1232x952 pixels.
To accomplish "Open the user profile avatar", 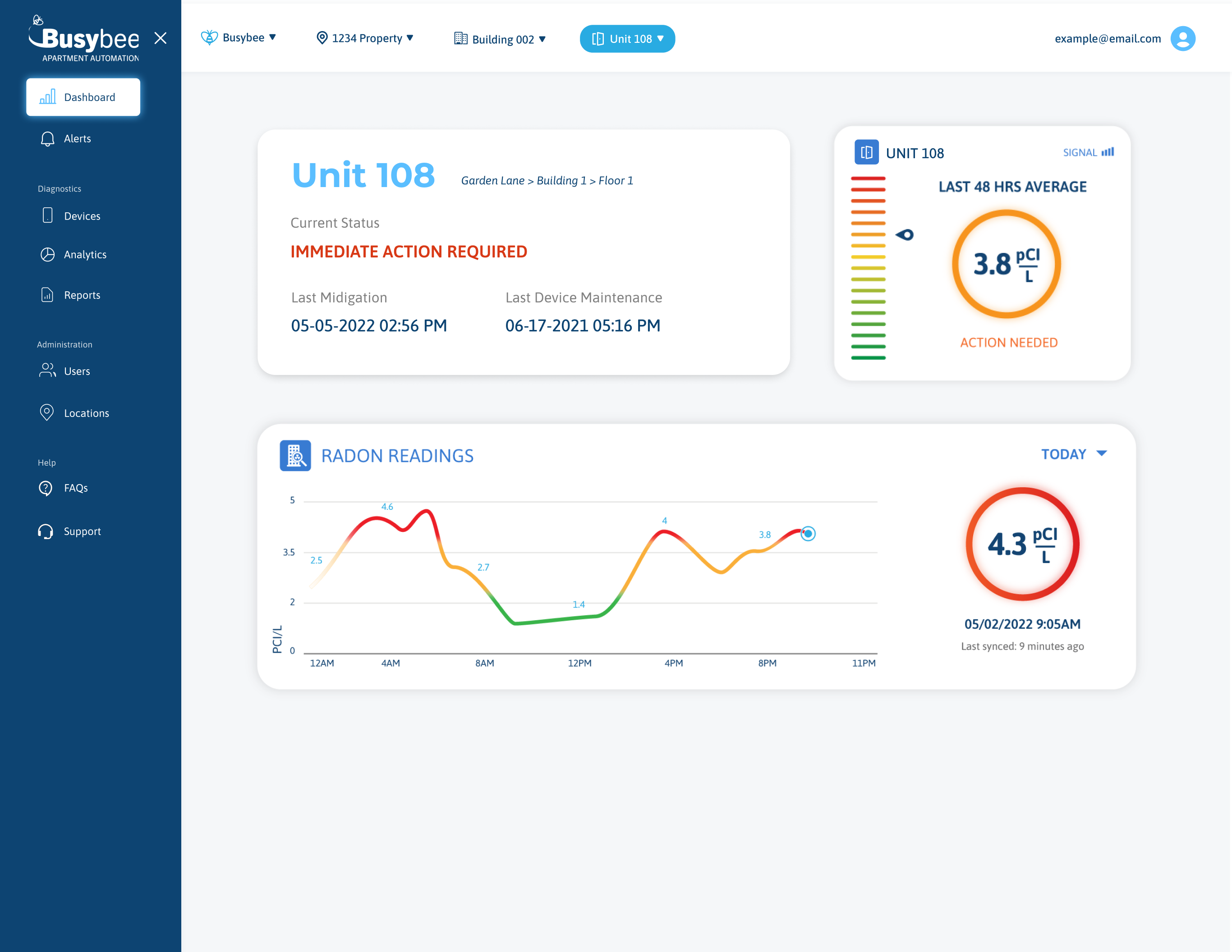I will pyautogui.click(x=1183, y=38).
